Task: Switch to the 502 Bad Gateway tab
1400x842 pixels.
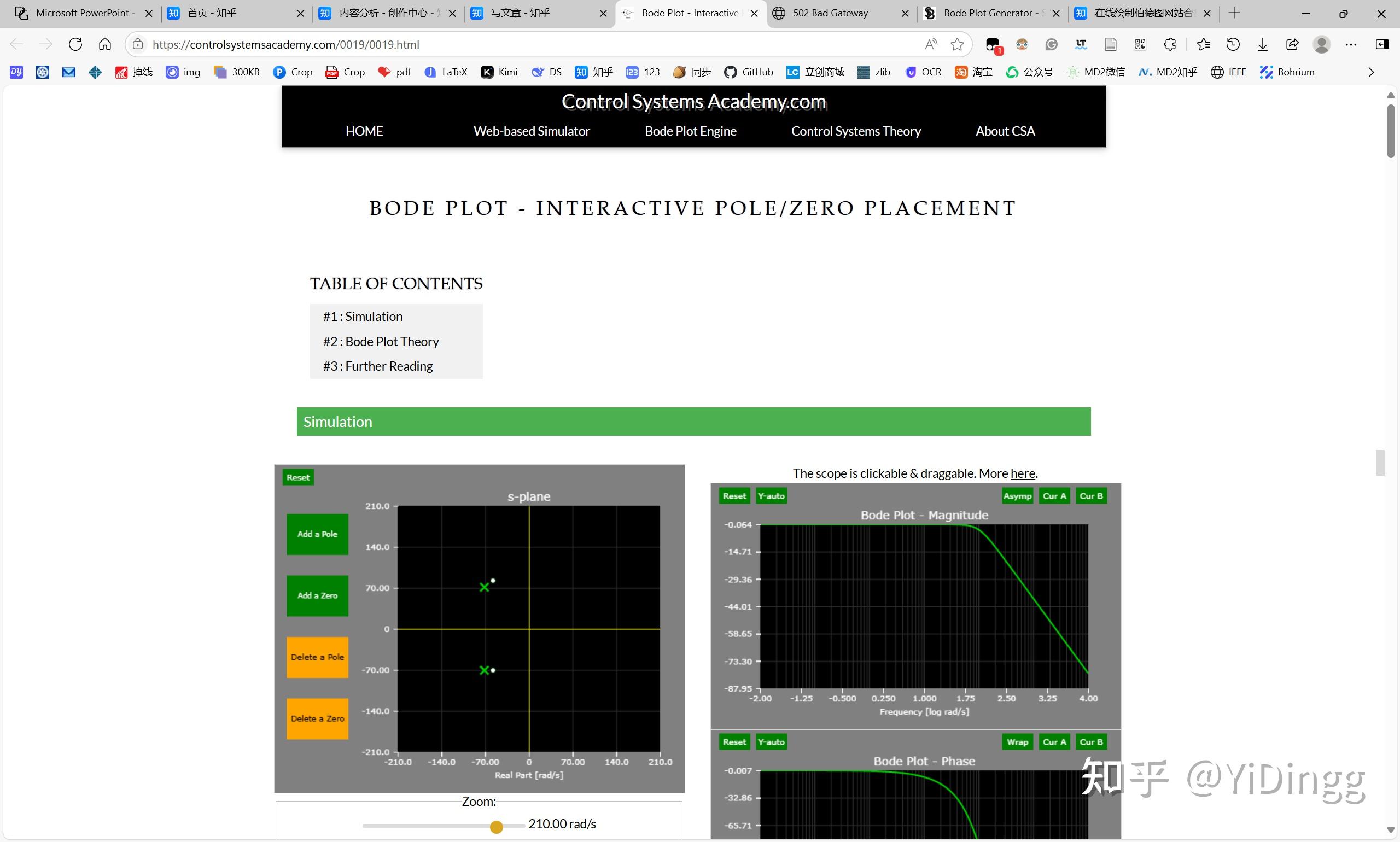Action: coord(830,13)
